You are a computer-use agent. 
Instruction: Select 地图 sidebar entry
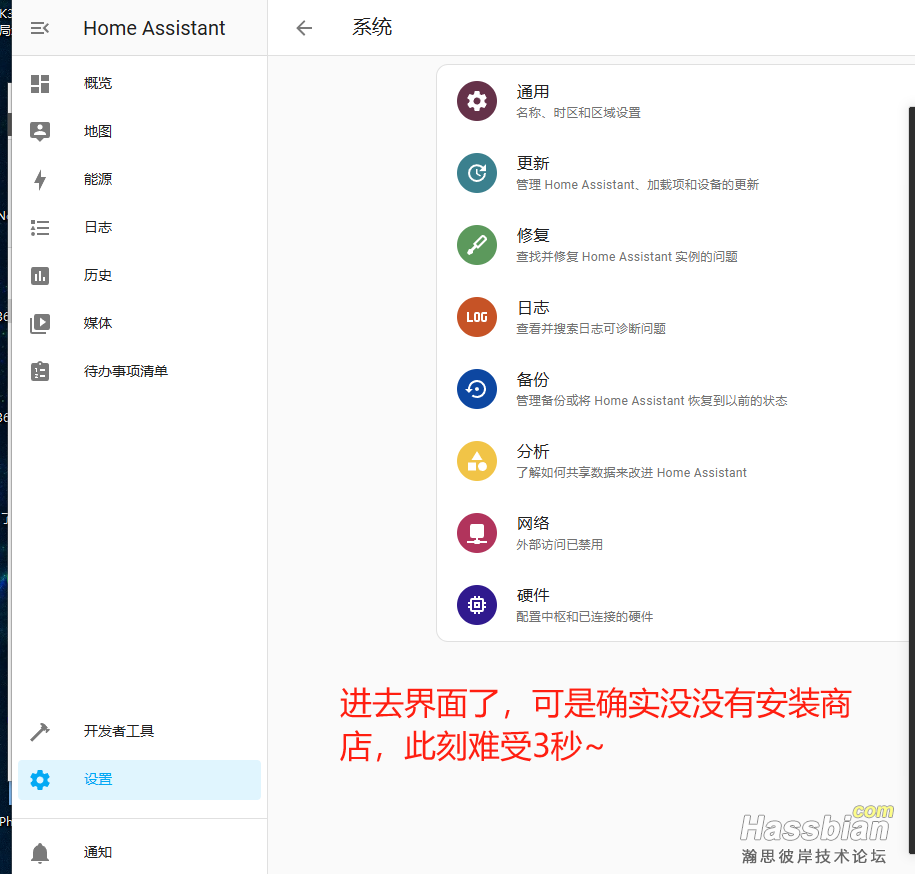[139, 131]
